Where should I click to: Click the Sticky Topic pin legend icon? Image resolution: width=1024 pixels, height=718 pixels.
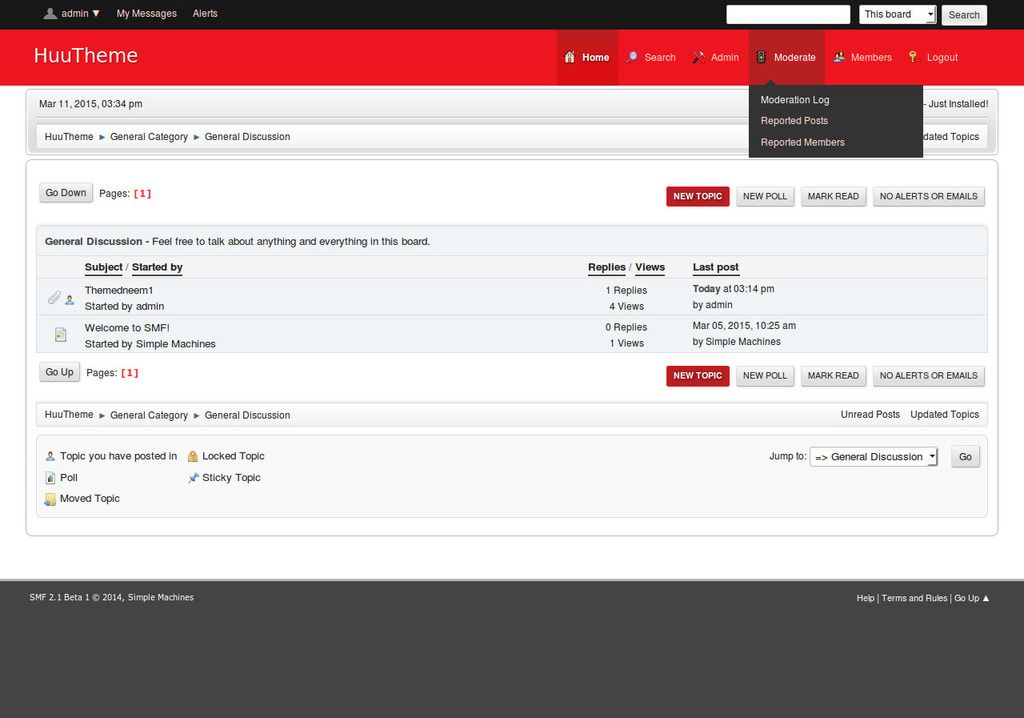[193, 478]
